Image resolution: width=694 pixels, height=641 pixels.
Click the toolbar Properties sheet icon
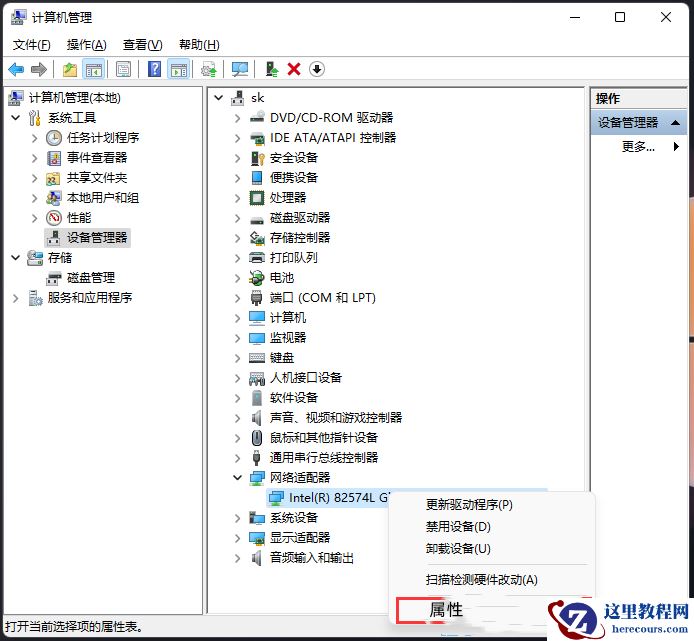point(123,70)
